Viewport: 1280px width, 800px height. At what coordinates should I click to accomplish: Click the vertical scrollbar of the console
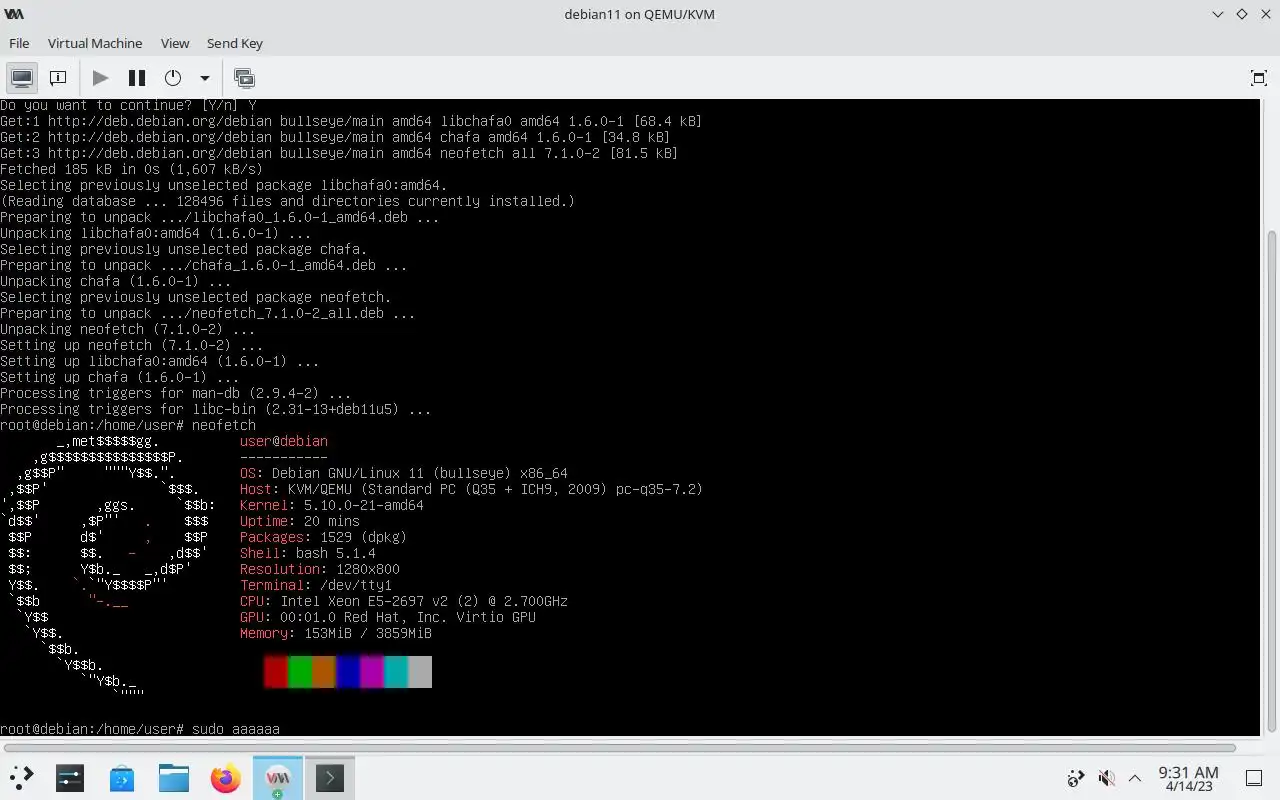point(1272,480)
